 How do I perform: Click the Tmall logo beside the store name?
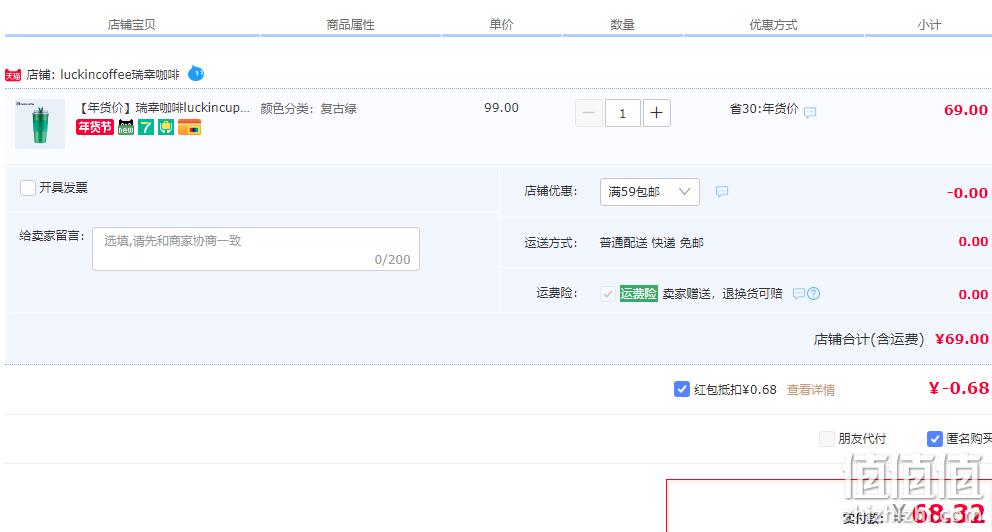pos(13,75)
